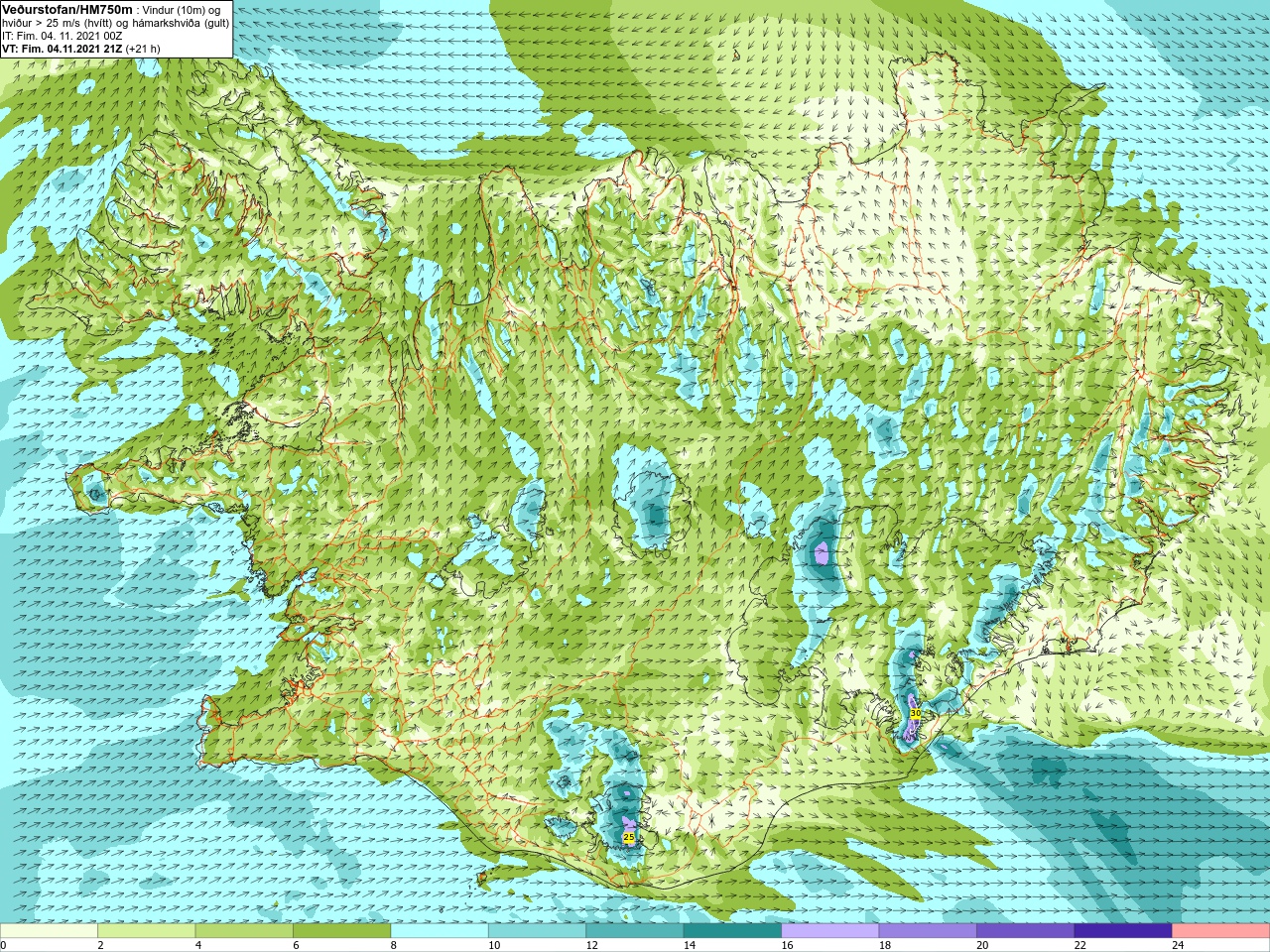Click the 14–16 m/s dark teal legend swatch
The image size is (1270, 952).
tap(732, 931)
